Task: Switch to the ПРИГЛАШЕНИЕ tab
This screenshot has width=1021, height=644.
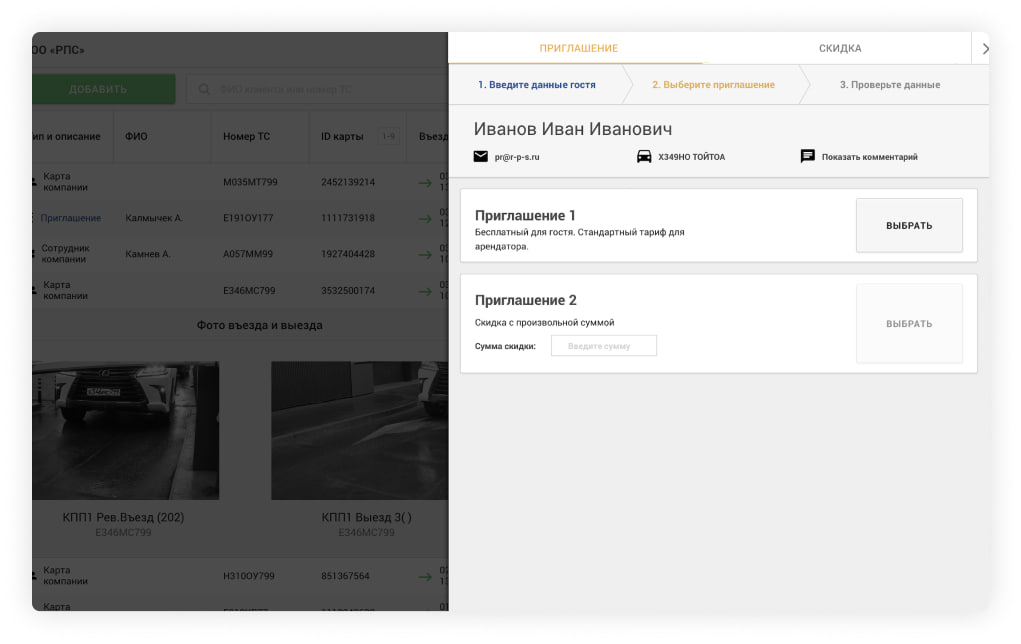Action: click(578, 48)
